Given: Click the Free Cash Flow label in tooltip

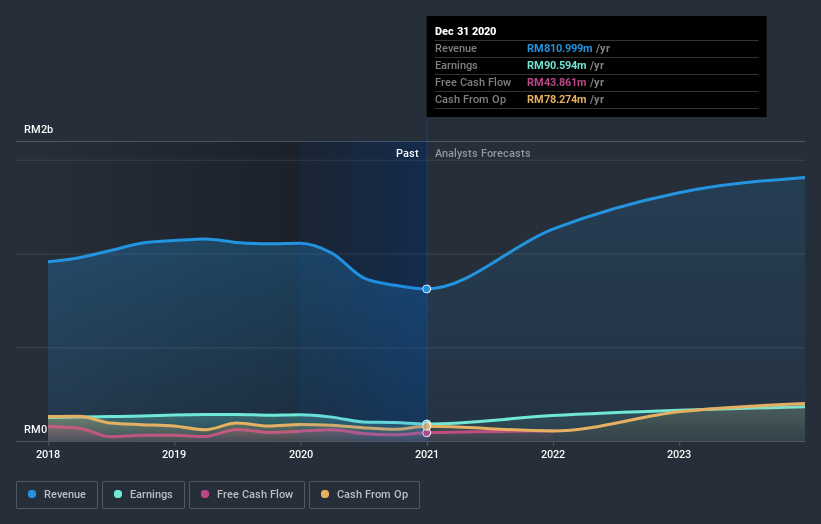Looking at the screenshot, I should [x=473, y=82].
